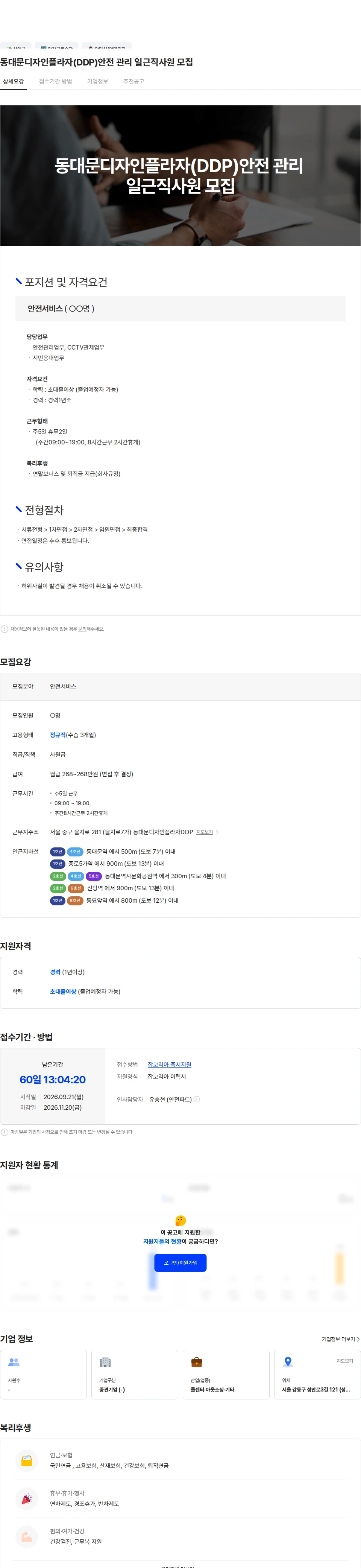Click the address 서울 중구 을지로 281
The width and height of the screenshot is (361, 1568).
pos(121,832)
